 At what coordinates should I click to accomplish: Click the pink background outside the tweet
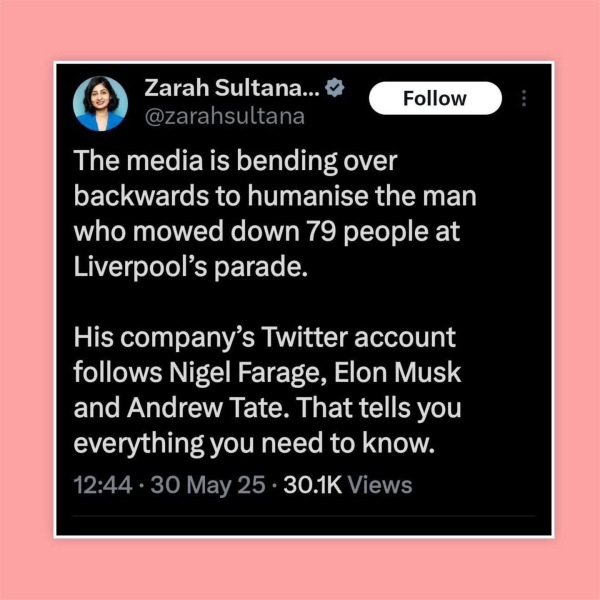[300, 31]
